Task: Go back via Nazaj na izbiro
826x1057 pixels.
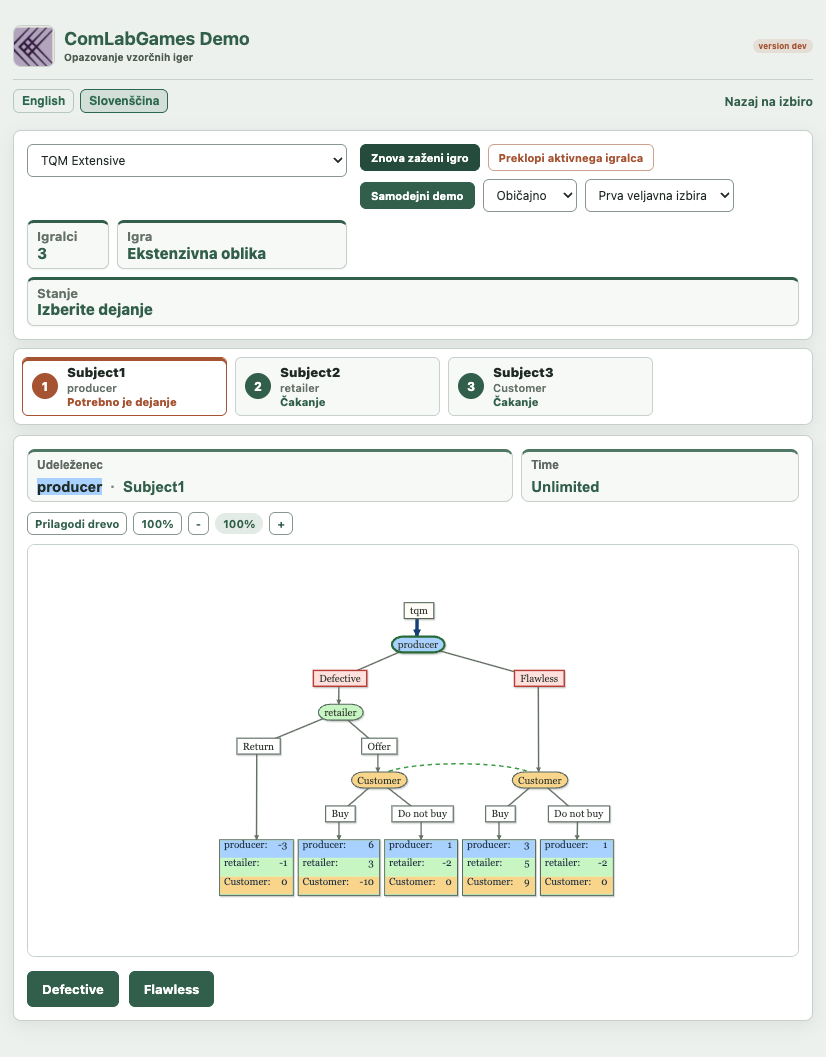Action: point(768,102)
